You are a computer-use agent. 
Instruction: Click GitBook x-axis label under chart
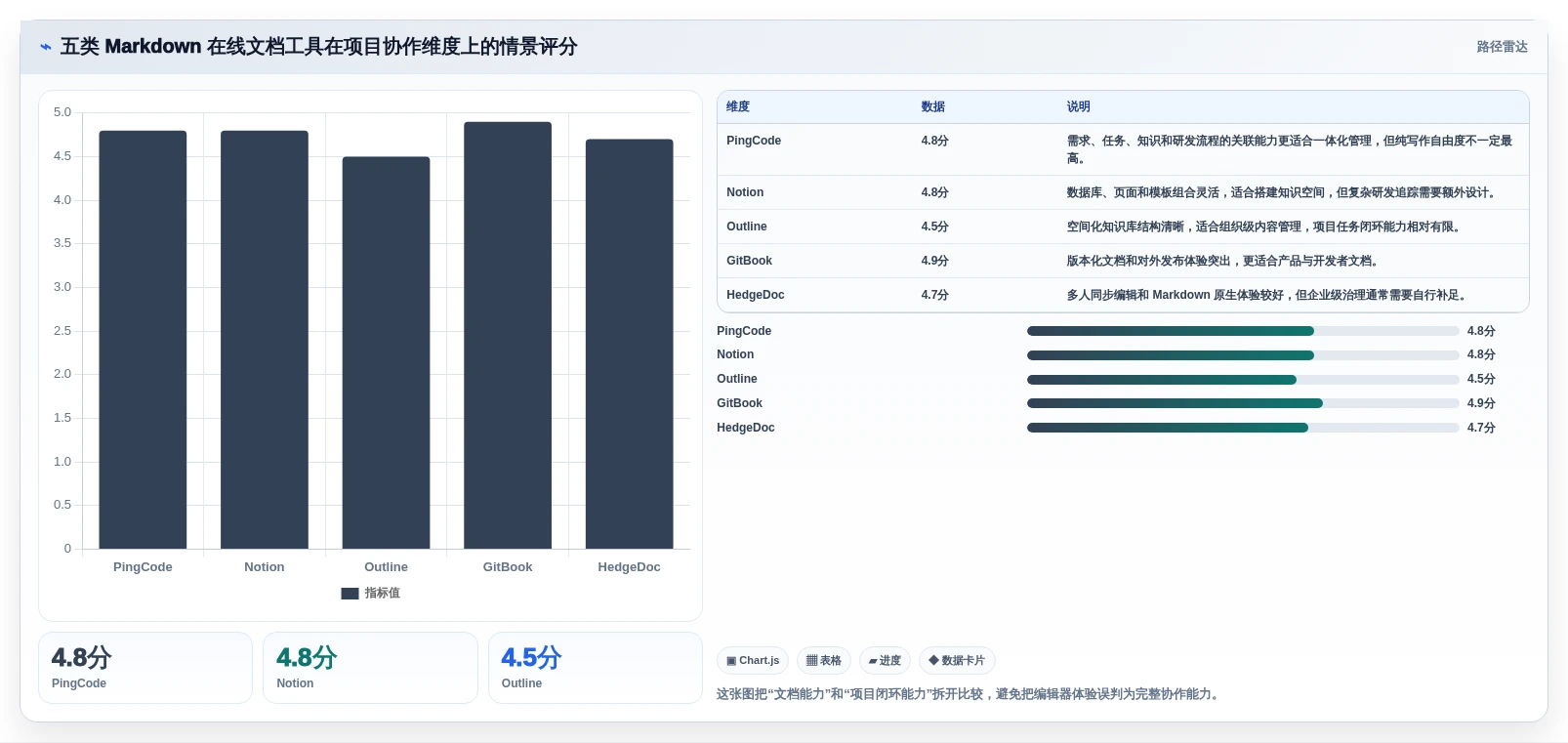coord(508,567)
